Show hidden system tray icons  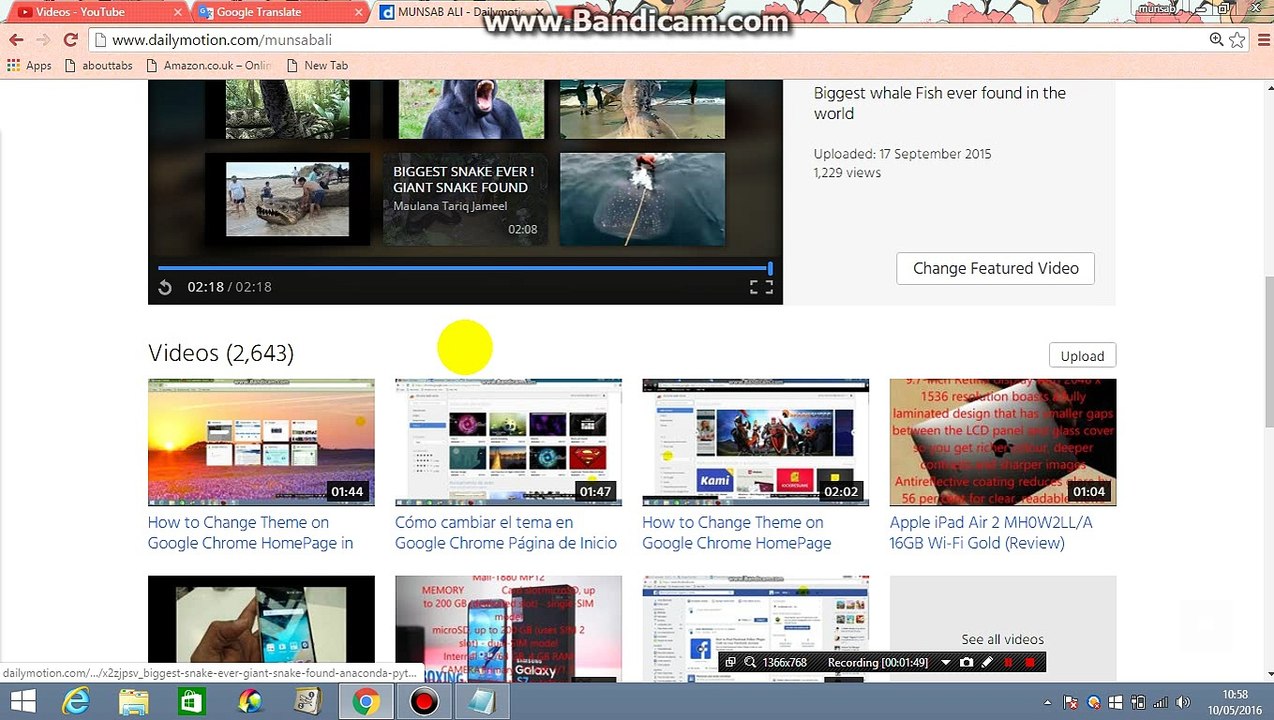coord(1048,702)
